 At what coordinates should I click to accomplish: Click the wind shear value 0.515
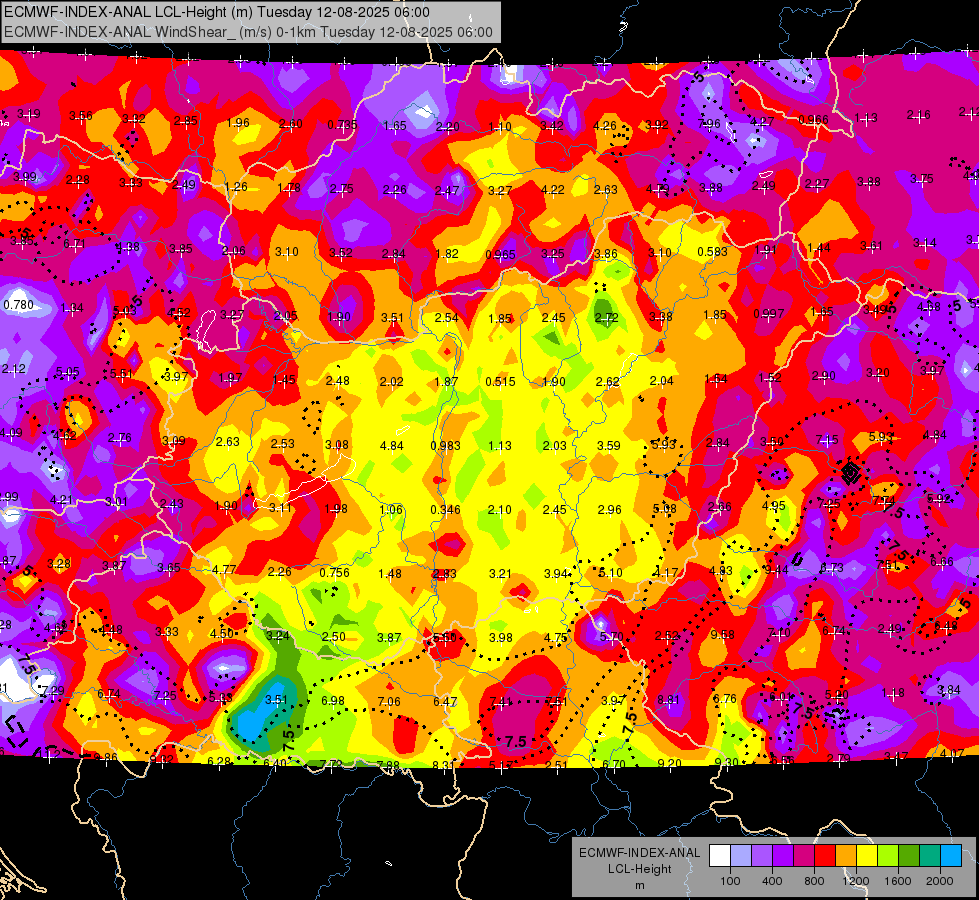tap(500, 382)
